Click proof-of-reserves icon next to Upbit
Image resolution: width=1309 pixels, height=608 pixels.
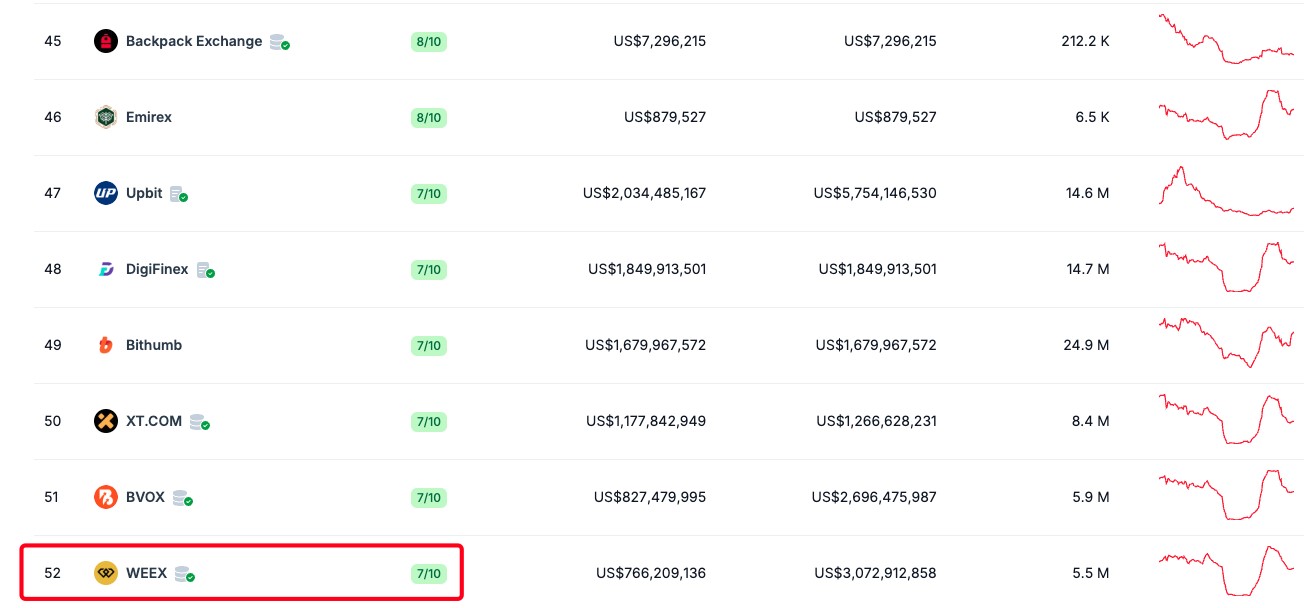pos(179,194)
